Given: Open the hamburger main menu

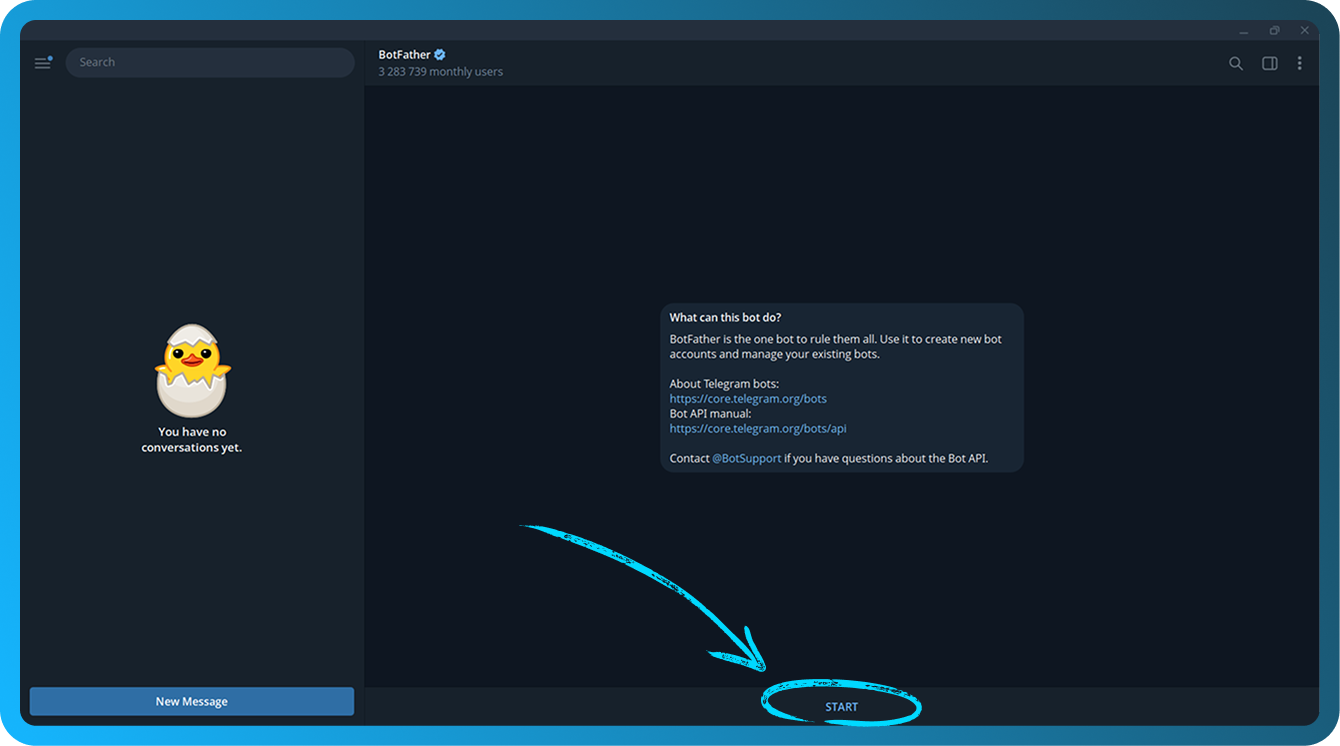Looking at the screenshot, I should tap(42, 63).
